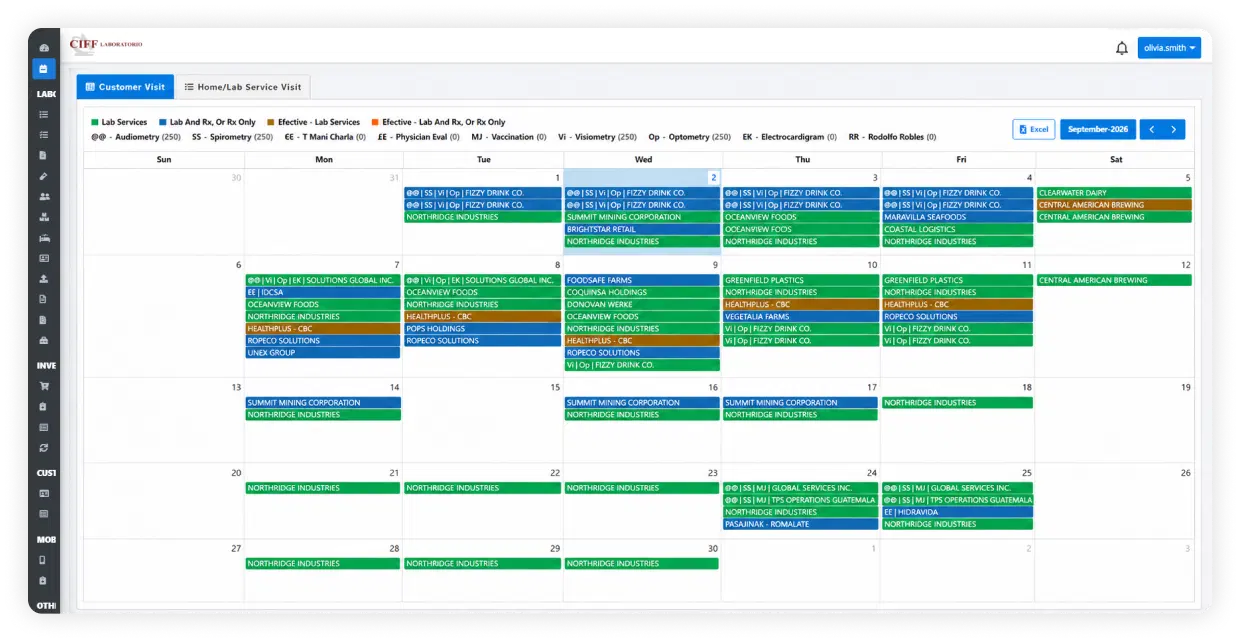Select day number 19 on the calendar
This screenshot has width=1241, height=642.
click(1186, 387)
